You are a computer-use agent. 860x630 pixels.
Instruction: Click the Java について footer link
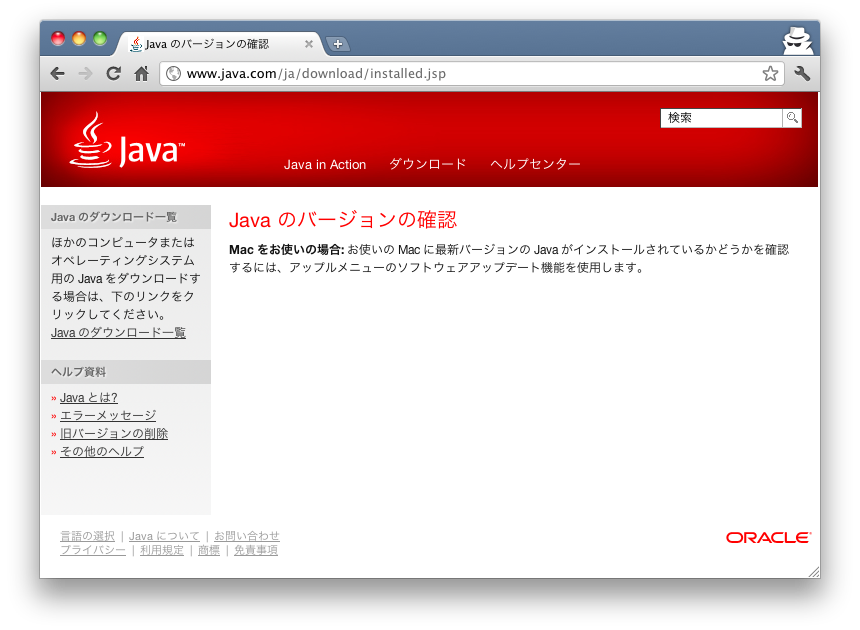pos(164,536)
